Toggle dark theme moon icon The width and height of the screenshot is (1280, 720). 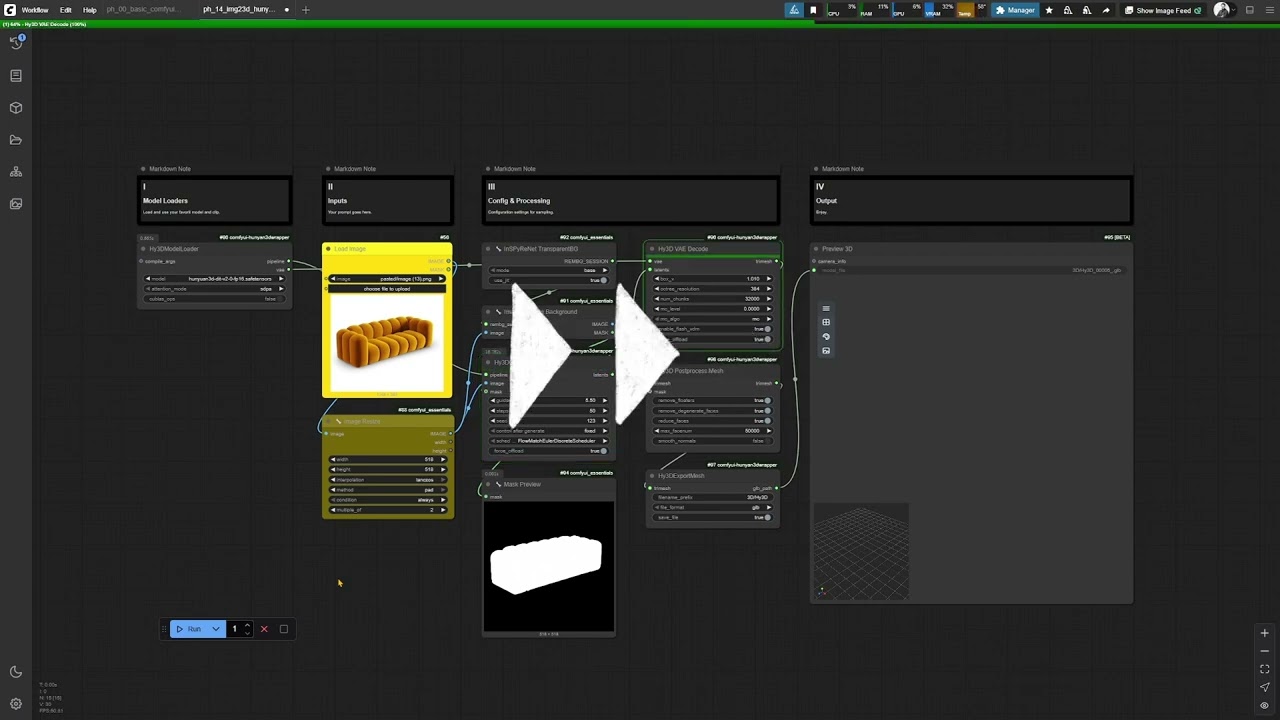click(16, 672)
